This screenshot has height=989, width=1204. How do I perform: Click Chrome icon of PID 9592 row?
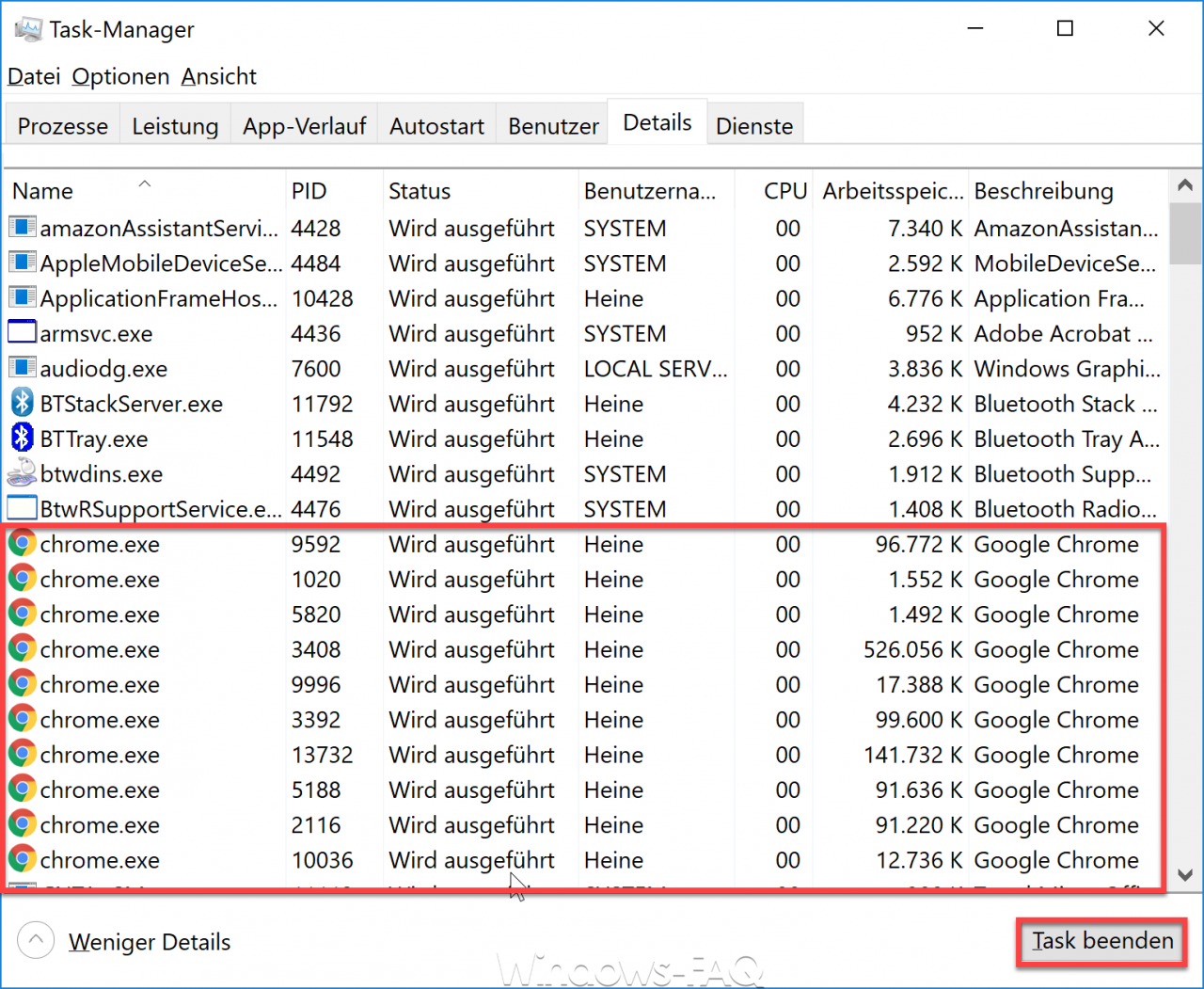point(23,543)
